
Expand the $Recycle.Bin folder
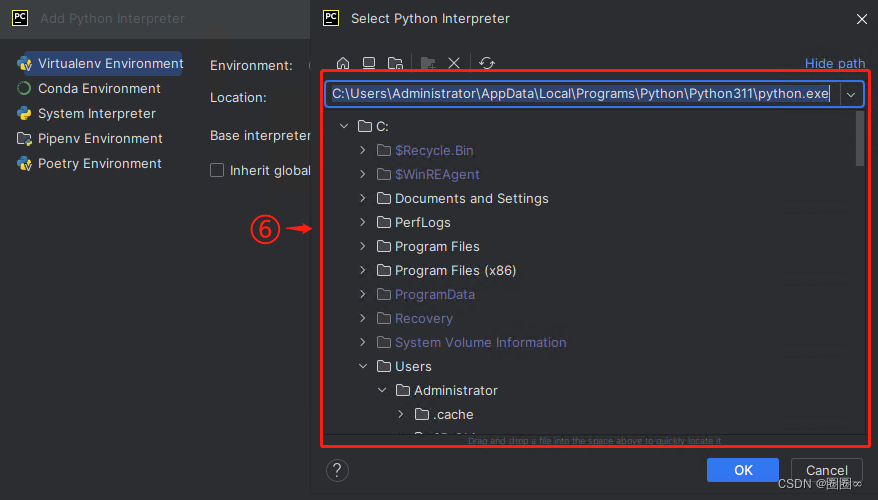363,150
